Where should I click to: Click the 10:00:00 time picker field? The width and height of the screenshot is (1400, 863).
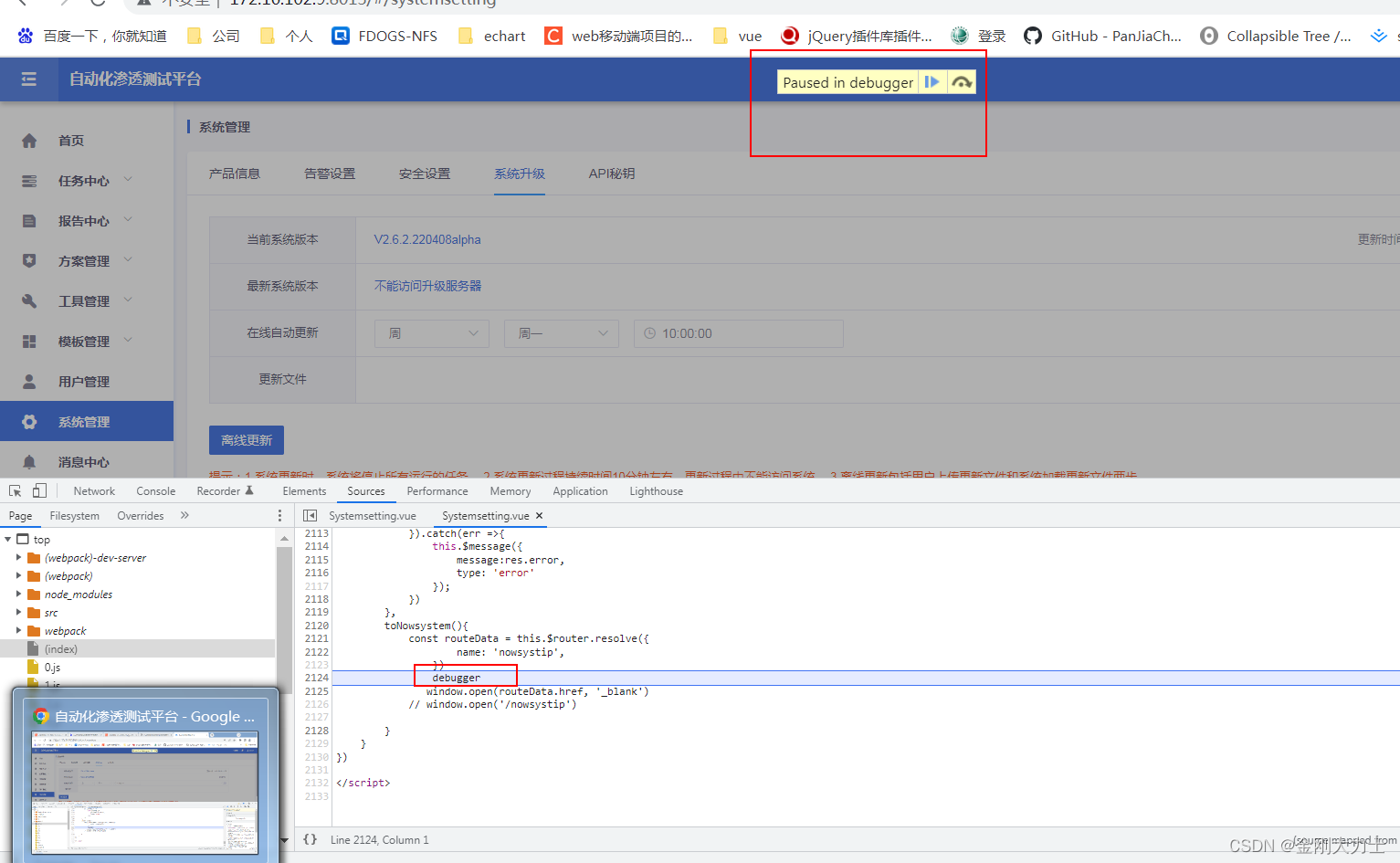tap(739, 333)
